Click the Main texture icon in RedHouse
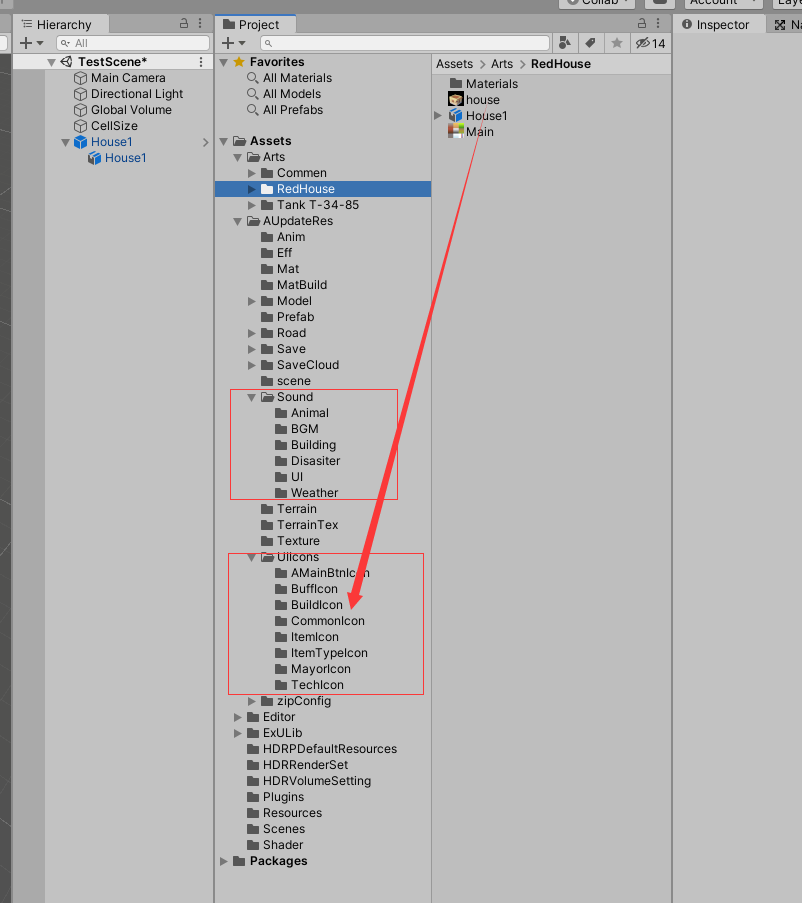Image resolution: width=802 pixels, height=903 pixels. (x=456, y=132)
